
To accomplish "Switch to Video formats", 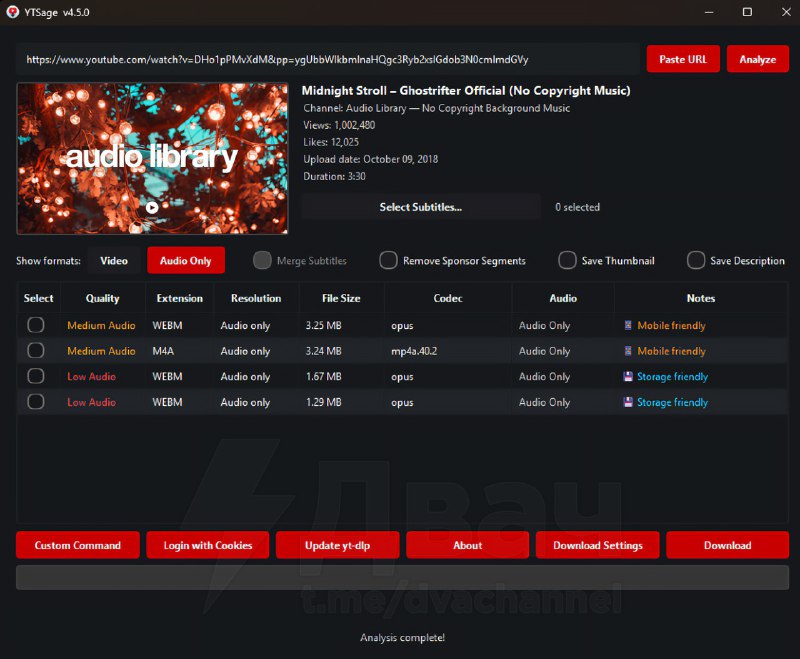I will pyautogui.click(x=114, y=261).
